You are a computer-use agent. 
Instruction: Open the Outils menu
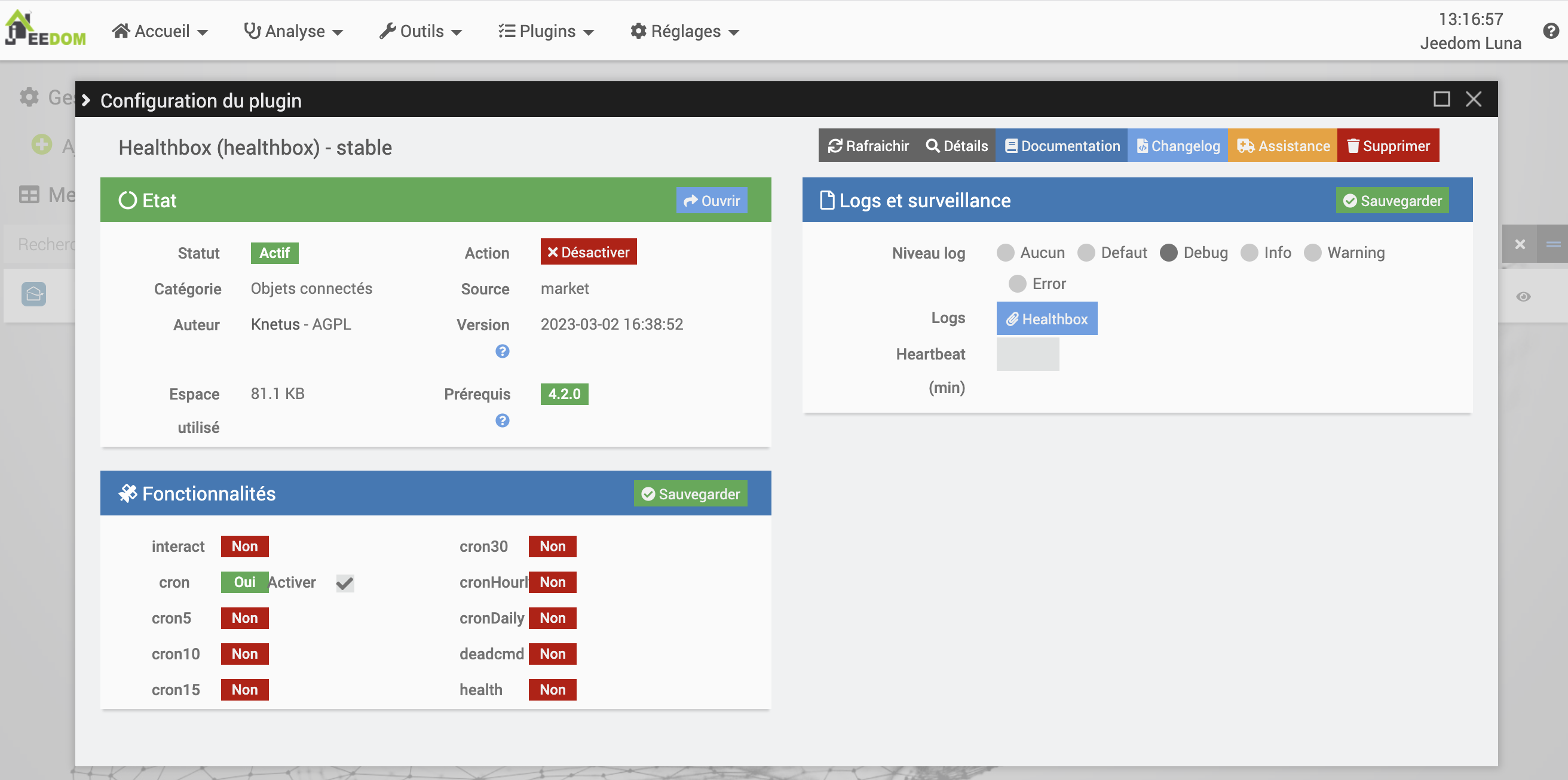click(x=421, y=31)
